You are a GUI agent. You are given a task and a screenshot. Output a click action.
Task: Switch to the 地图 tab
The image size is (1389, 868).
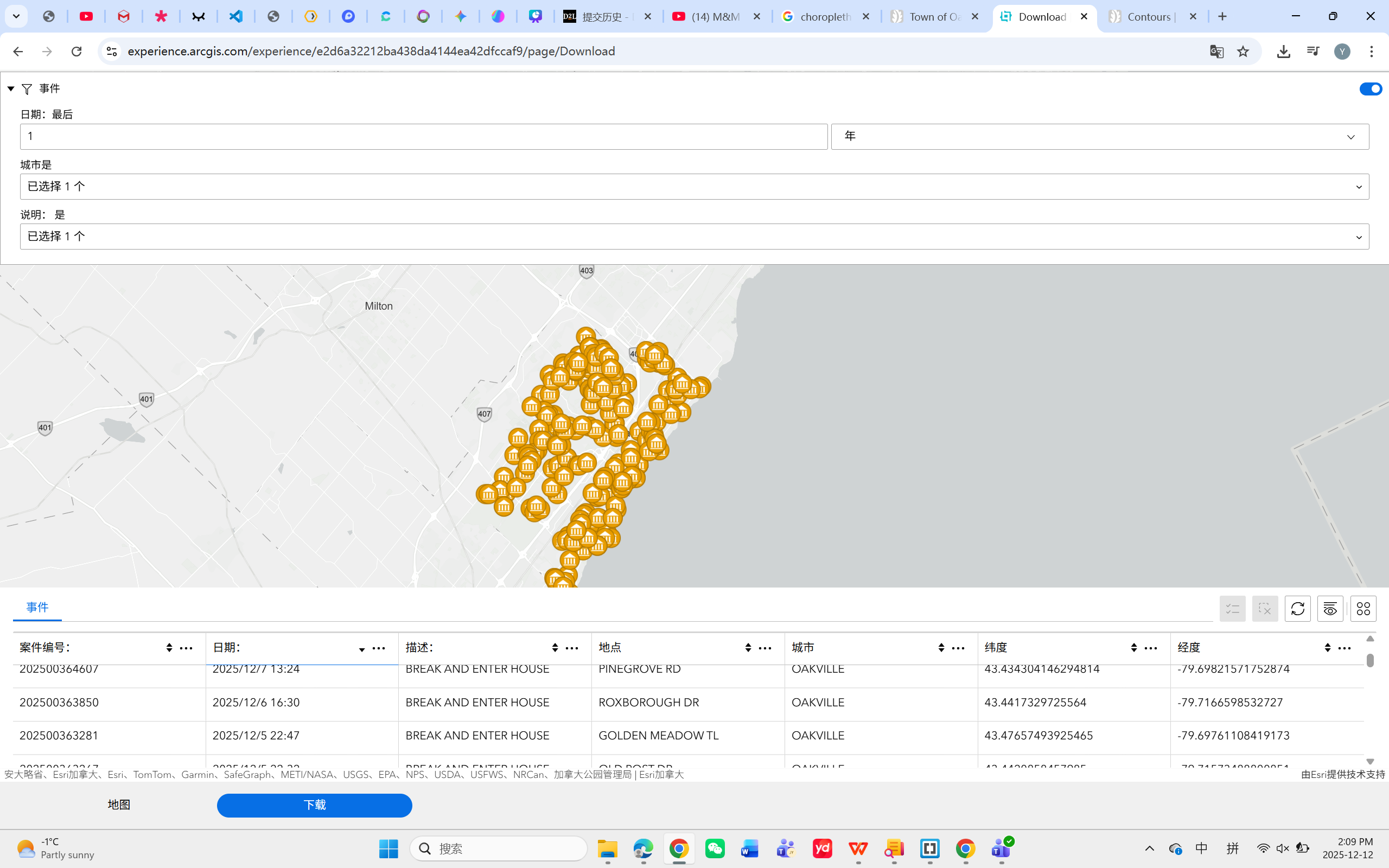[119, 805]
